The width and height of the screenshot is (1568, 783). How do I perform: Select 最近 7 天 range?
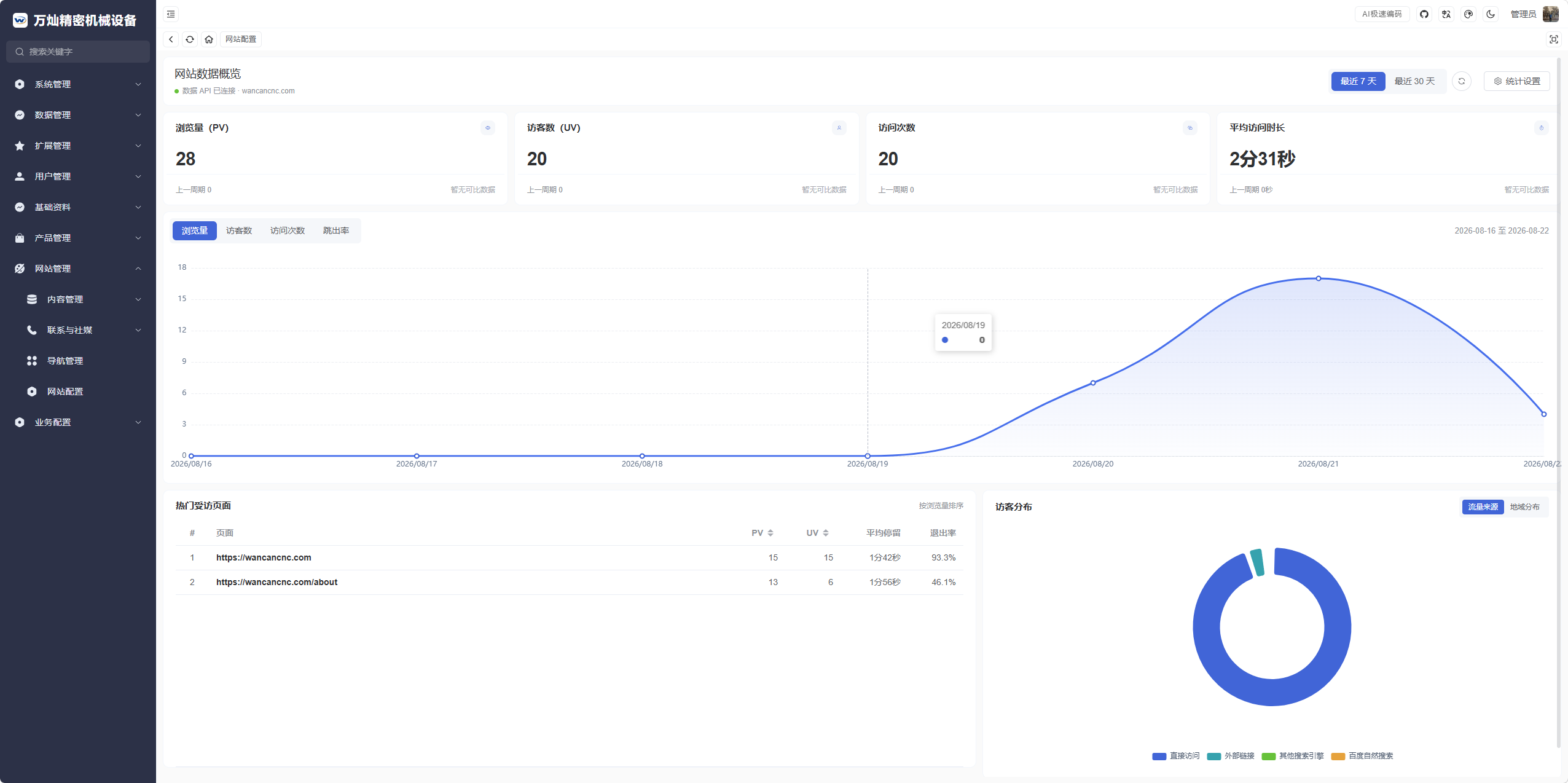1358,81
